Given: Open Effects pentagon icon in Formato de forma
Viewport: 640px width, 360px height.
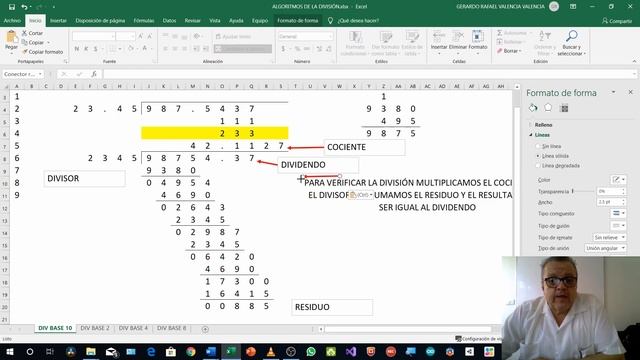Looking at the screenshot, I should tap(548, 108).
